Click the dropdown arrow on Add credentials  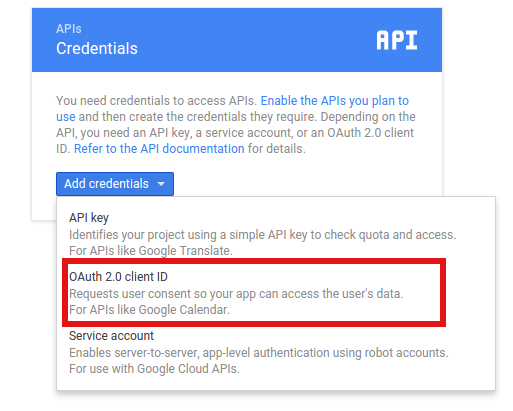[x=161, y=184]
